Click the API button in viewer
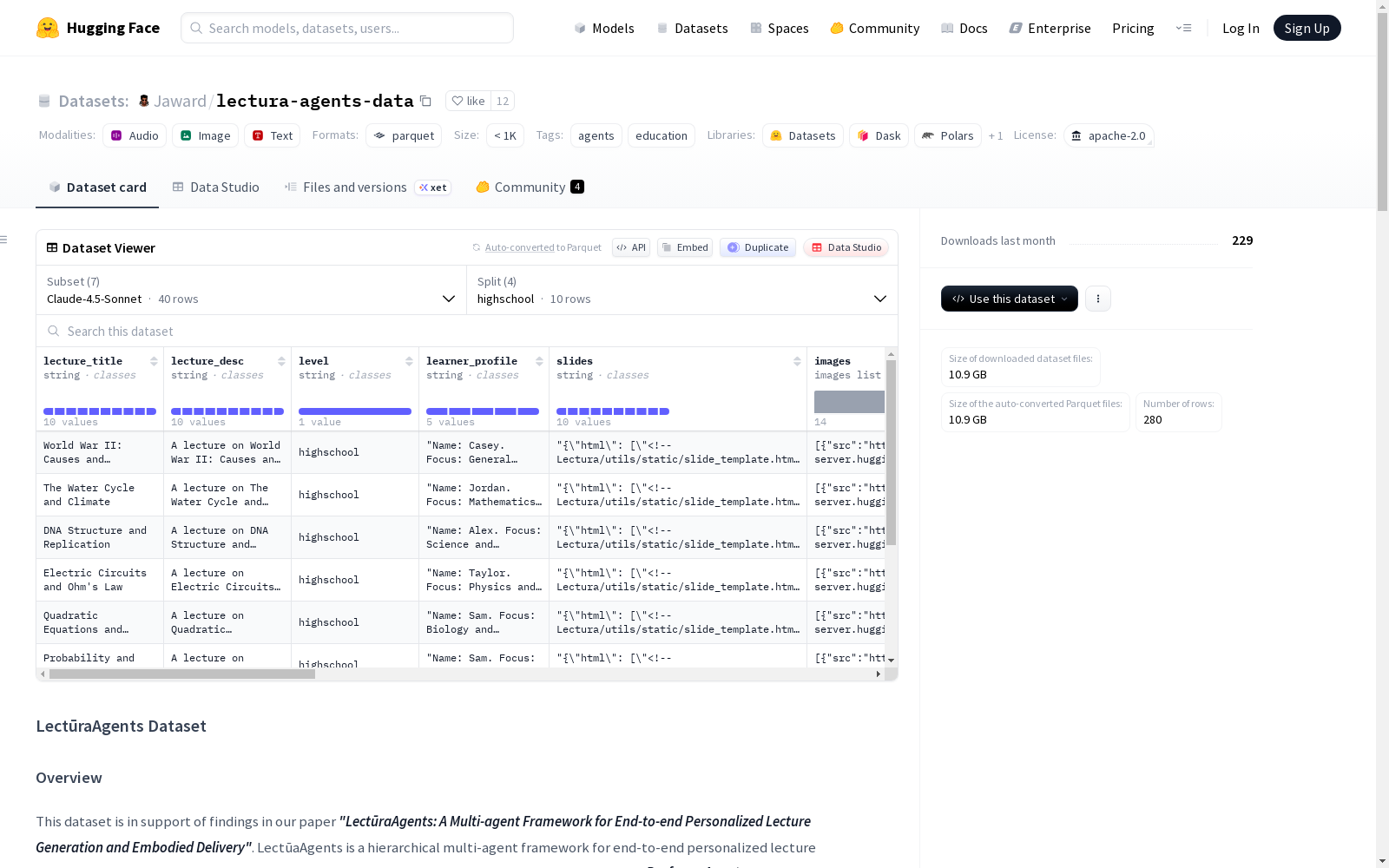Viewport: 1389px width, 868px height. click(x=631, y=247)
